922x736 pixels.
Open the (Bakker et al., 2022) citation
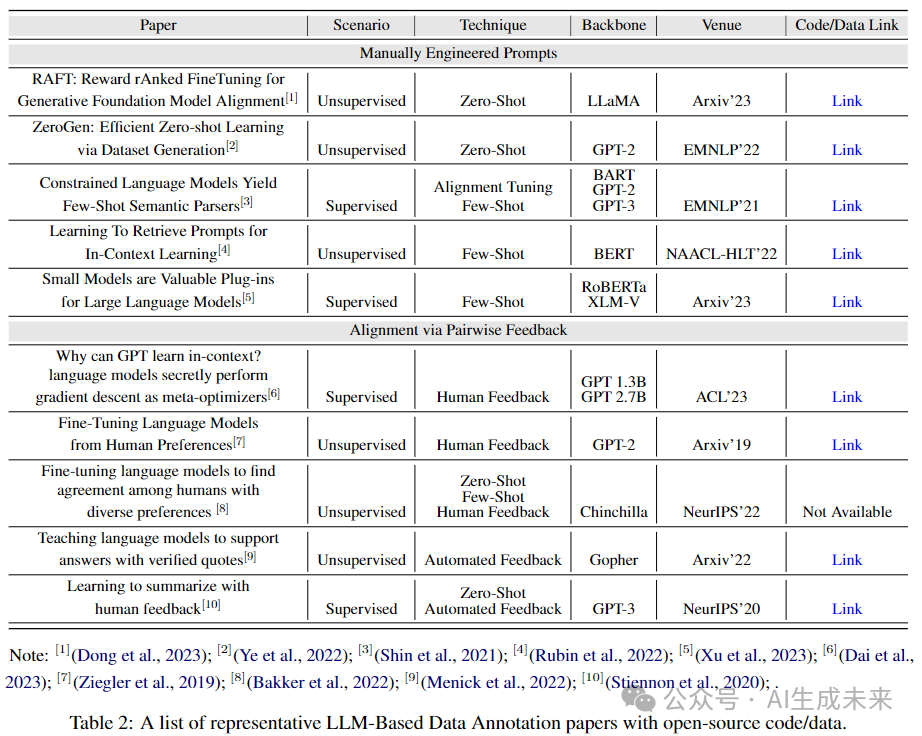pyautogui.click(x=320, y=682)
